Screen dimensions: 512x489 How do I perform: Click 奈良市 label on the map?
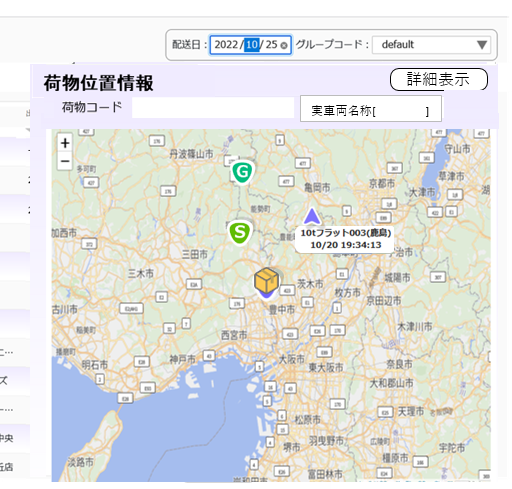pyautogui.click(x=399, y=364)
